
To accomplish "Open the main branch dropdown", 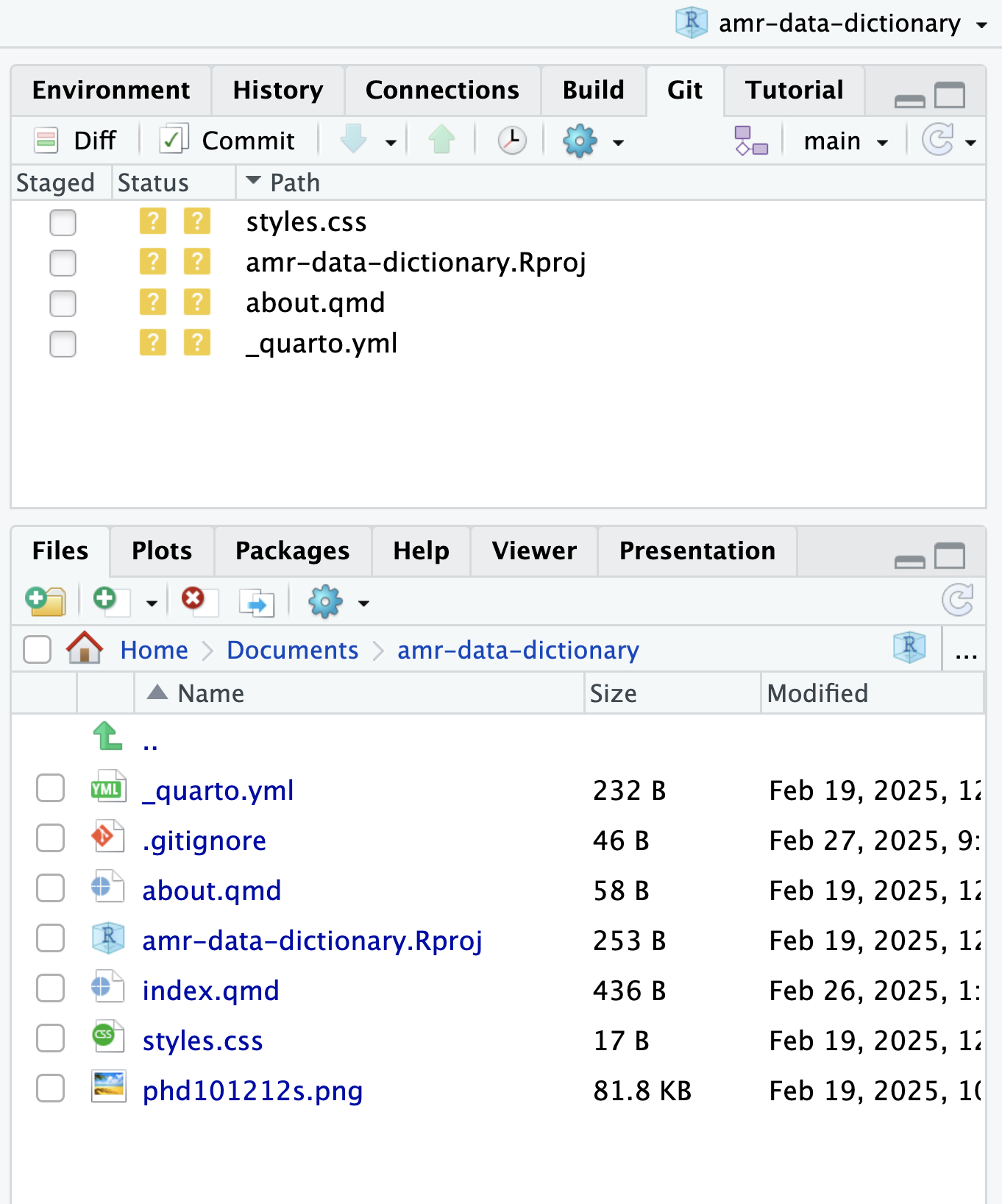I will click(846, 141).
